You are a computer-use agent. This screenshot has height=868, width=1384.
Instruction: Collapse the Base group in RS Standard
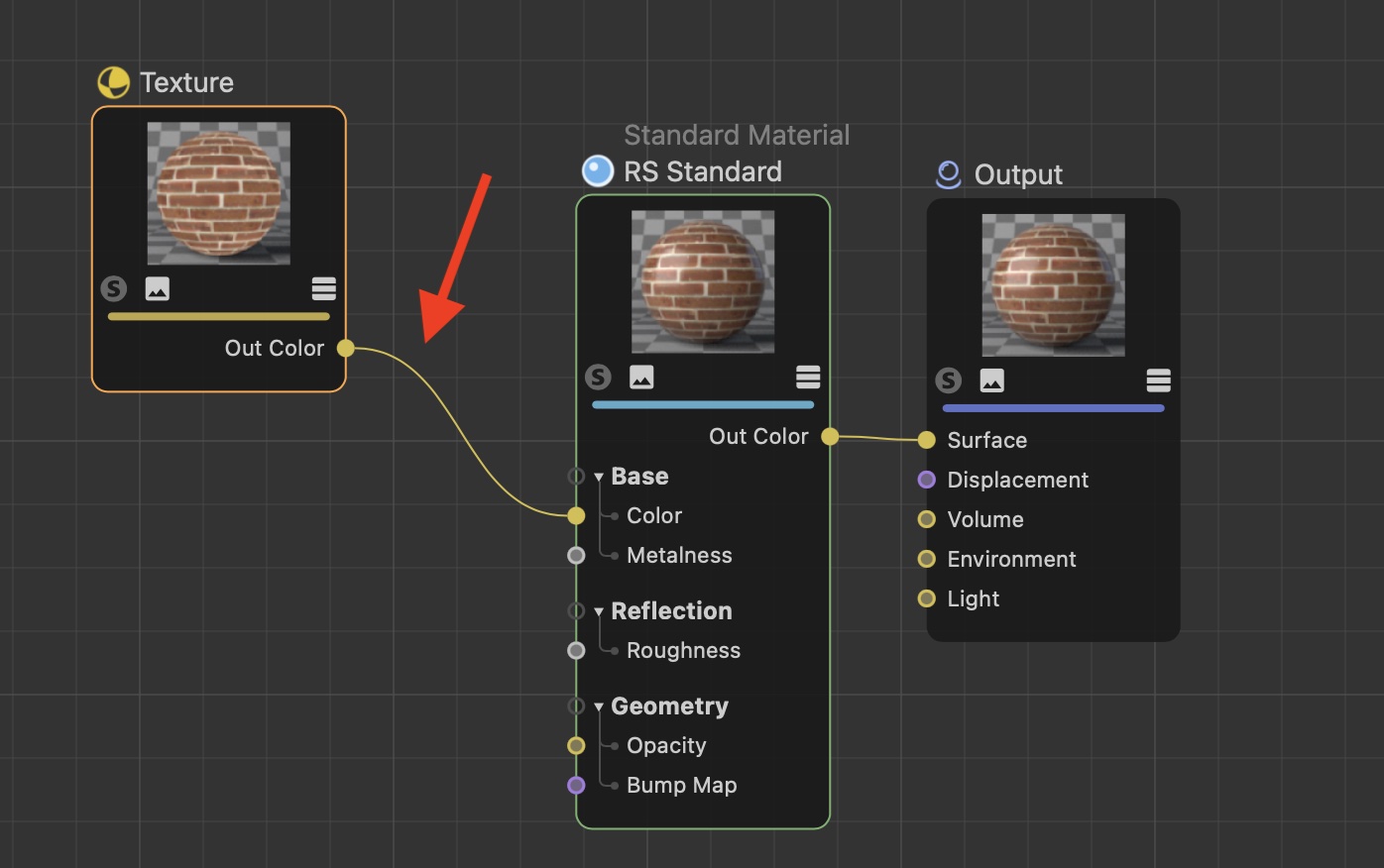[x=599, y=478]
